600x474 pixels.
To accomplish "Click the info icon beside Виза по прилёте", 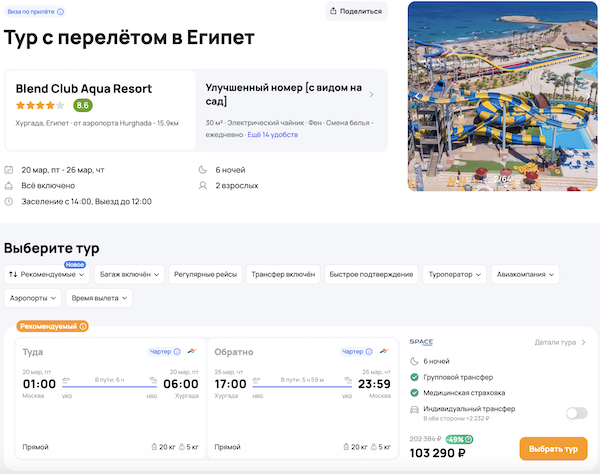I will 61,11.
